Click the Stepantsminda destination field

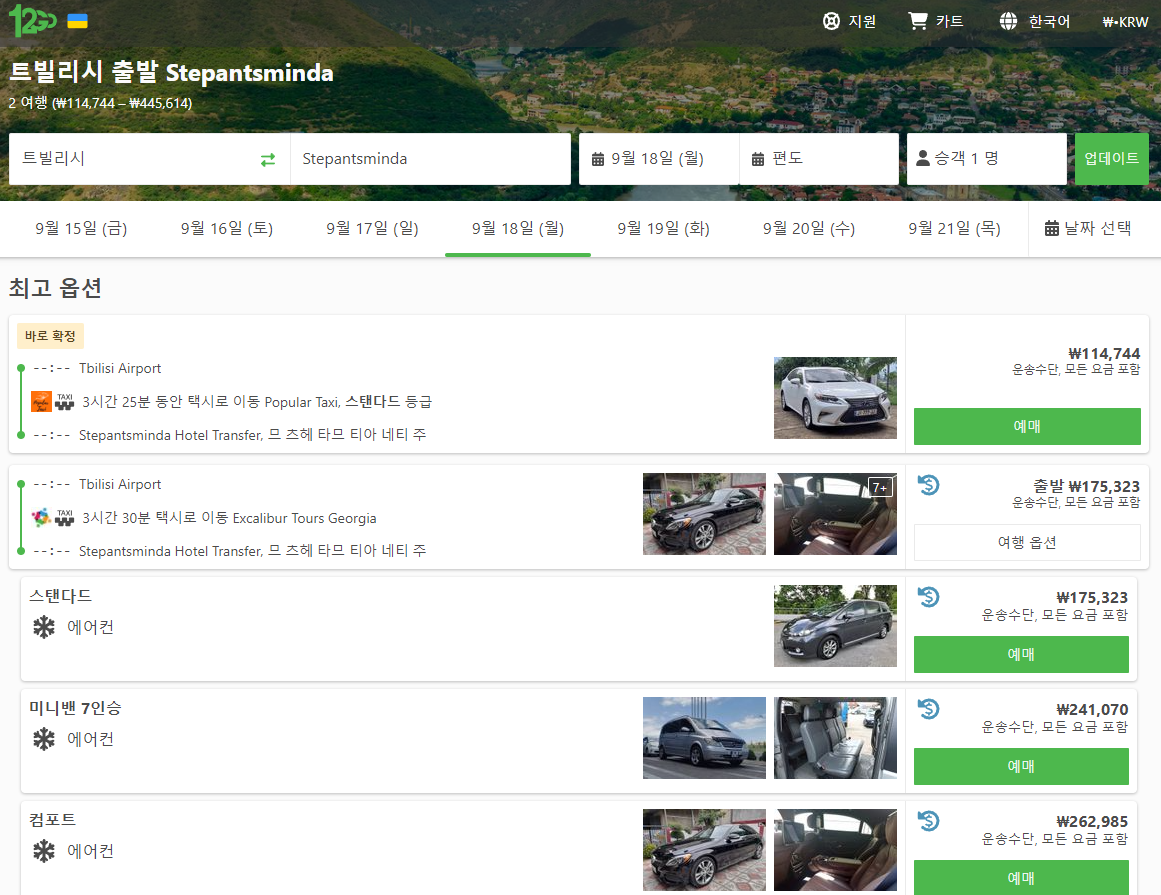pyautogui.click(x=430, y=159)
